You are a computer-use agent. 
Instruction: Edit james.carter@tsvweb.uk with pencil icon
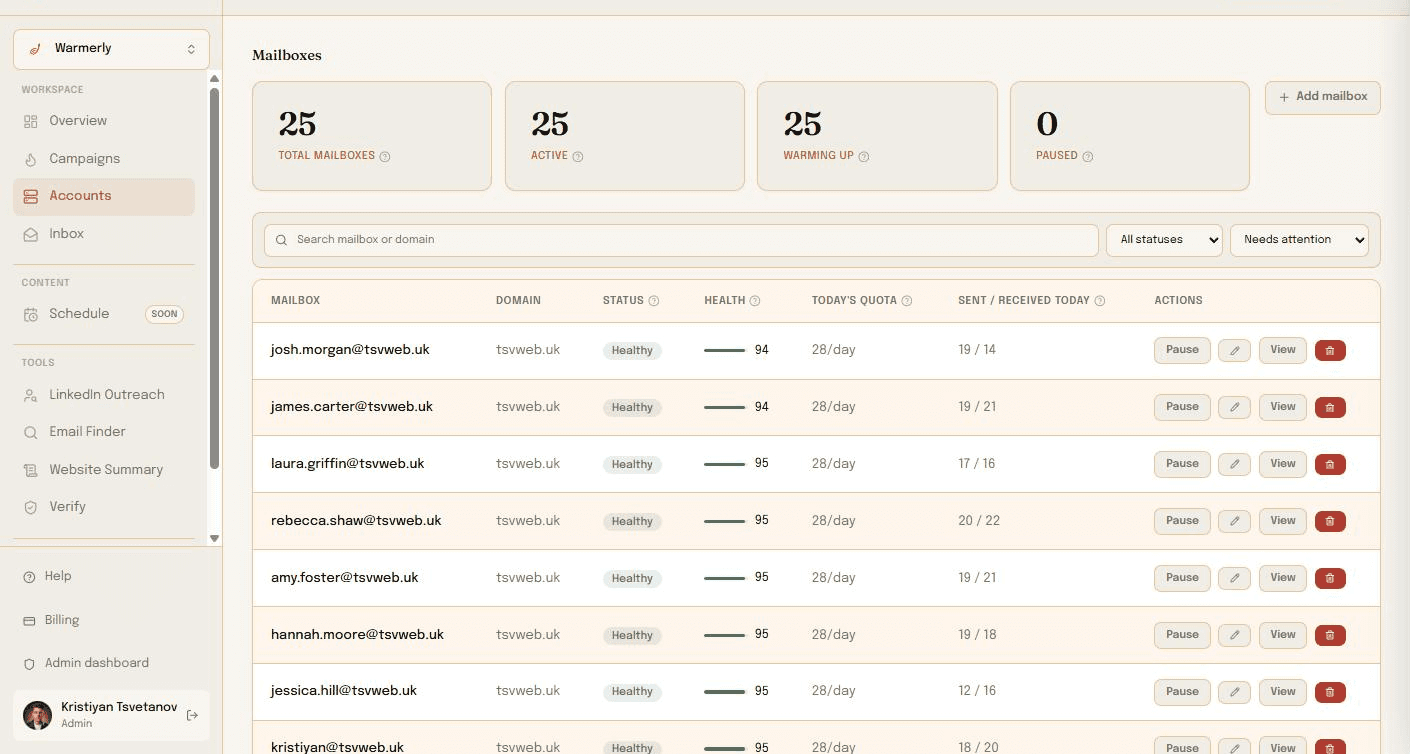tap(1234, 408)
